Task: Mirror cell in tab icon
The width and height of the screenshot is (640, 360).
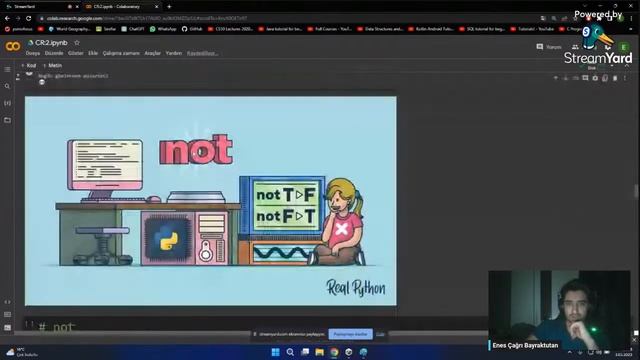Action: click(605, 78)
